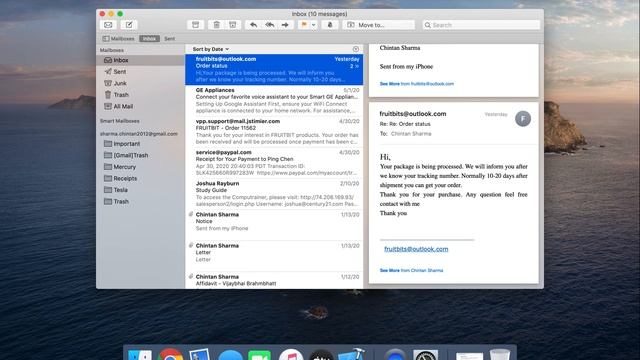Image resolution: width=640 pixels, height=360 pixels.
Task: Click See More from Chintan Sharma link
Action: tap(411, 270)
